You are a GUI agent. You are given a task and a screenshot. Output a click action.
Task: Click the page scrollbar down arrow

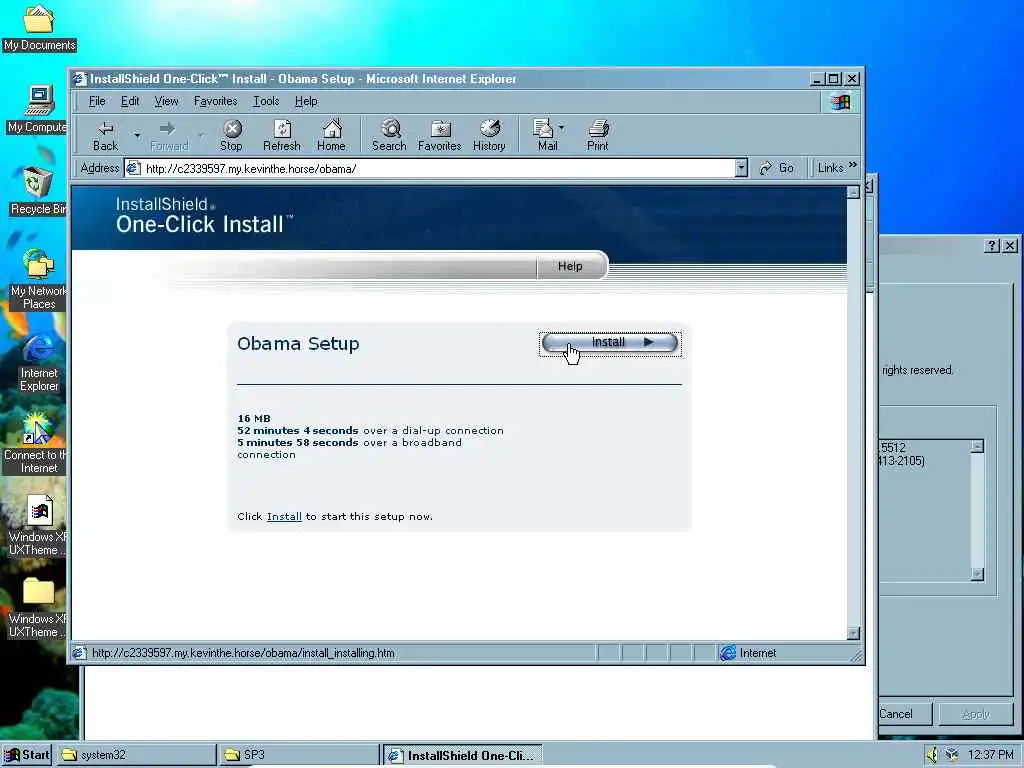853,633
